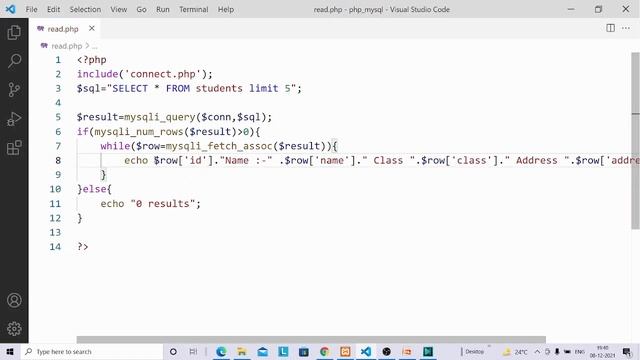The width and height of the screenshot is (640, 360).
Task: Open XAMPP icon on taskbar
Action: [x=345, y=351]
